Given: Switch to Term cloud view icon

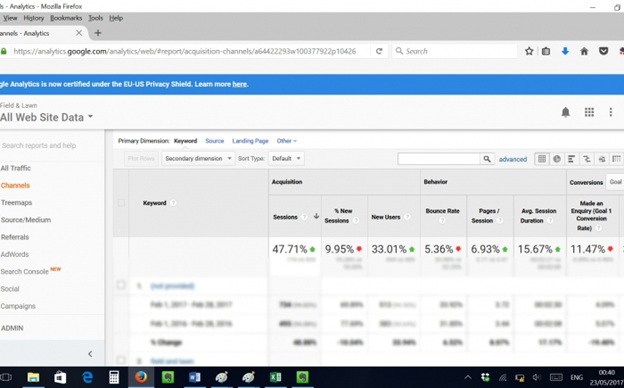Looking at the screenshot, I should 602,159.
